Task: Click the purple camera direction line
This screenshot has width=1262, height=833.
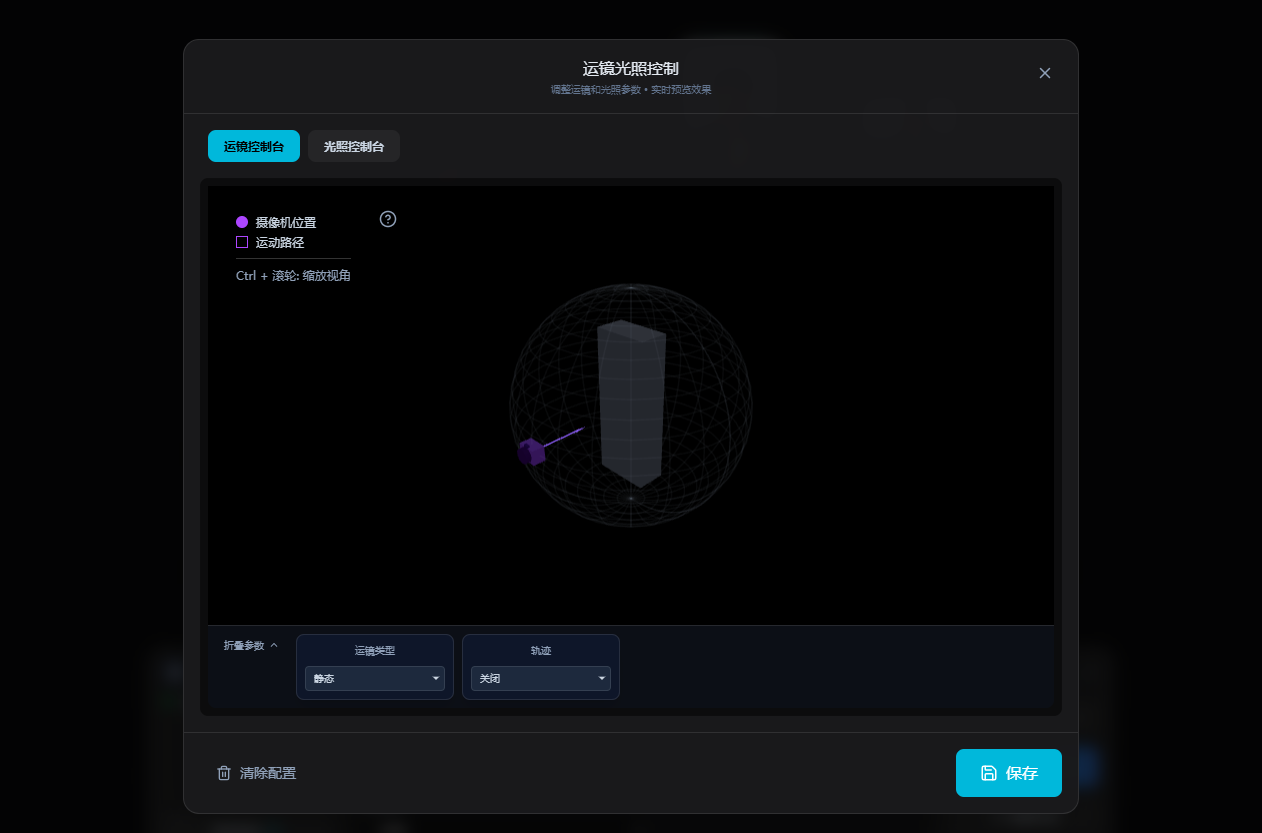Action: tap(564, 437)
